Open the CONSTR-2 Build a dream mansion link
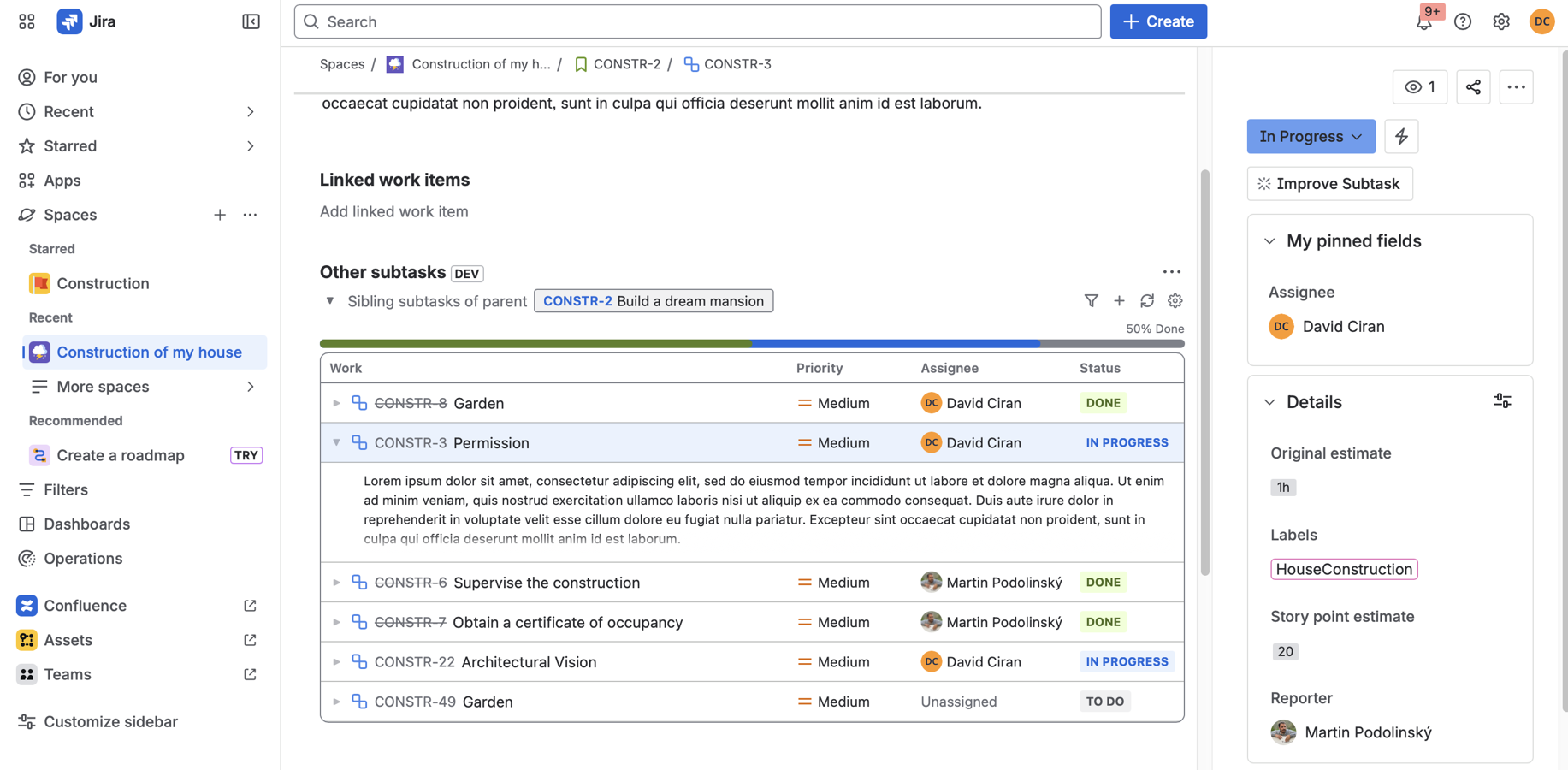1568x770 pixels. coord(654,301)
